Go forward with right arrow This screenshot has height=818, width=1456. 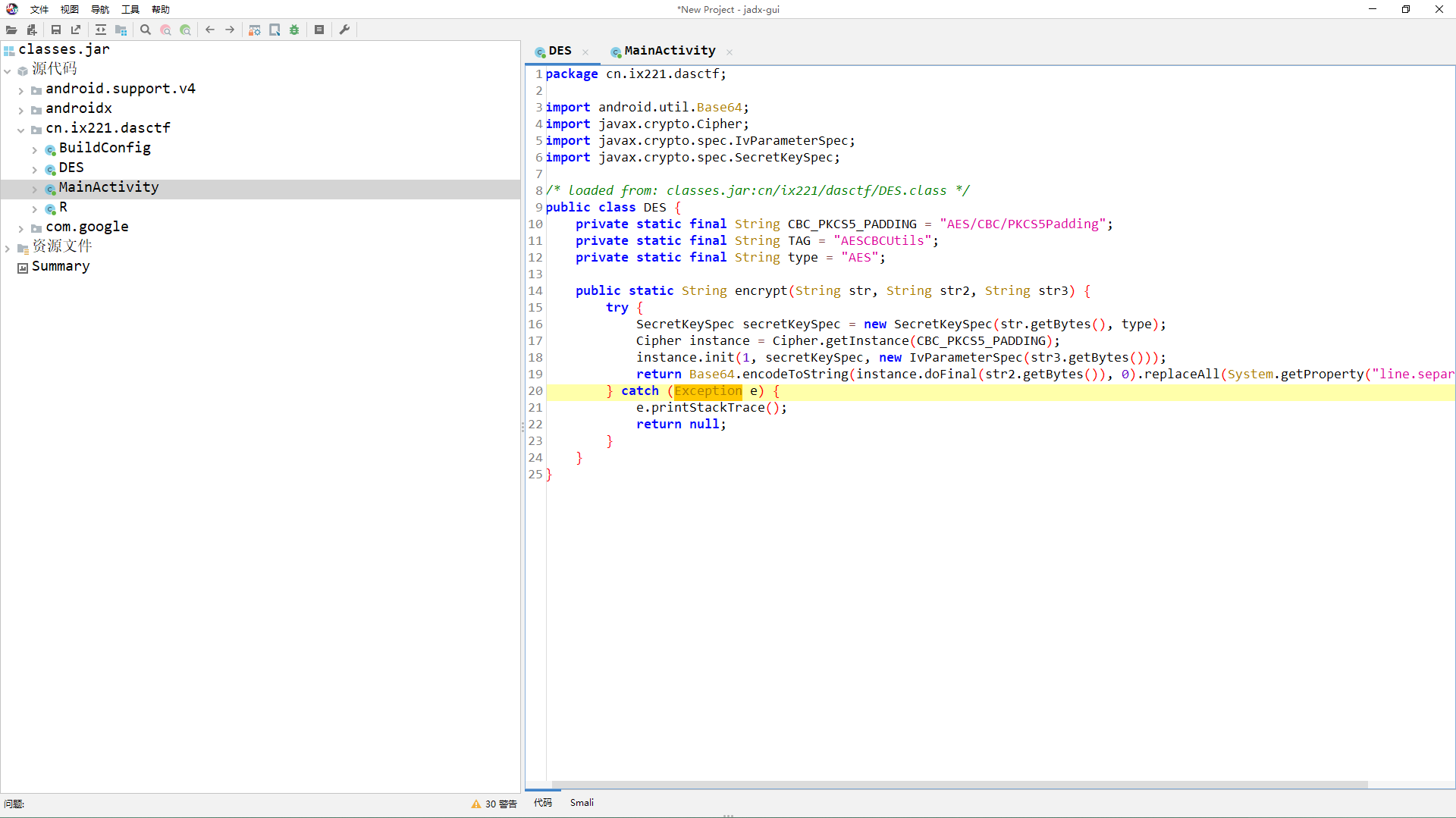230,30
